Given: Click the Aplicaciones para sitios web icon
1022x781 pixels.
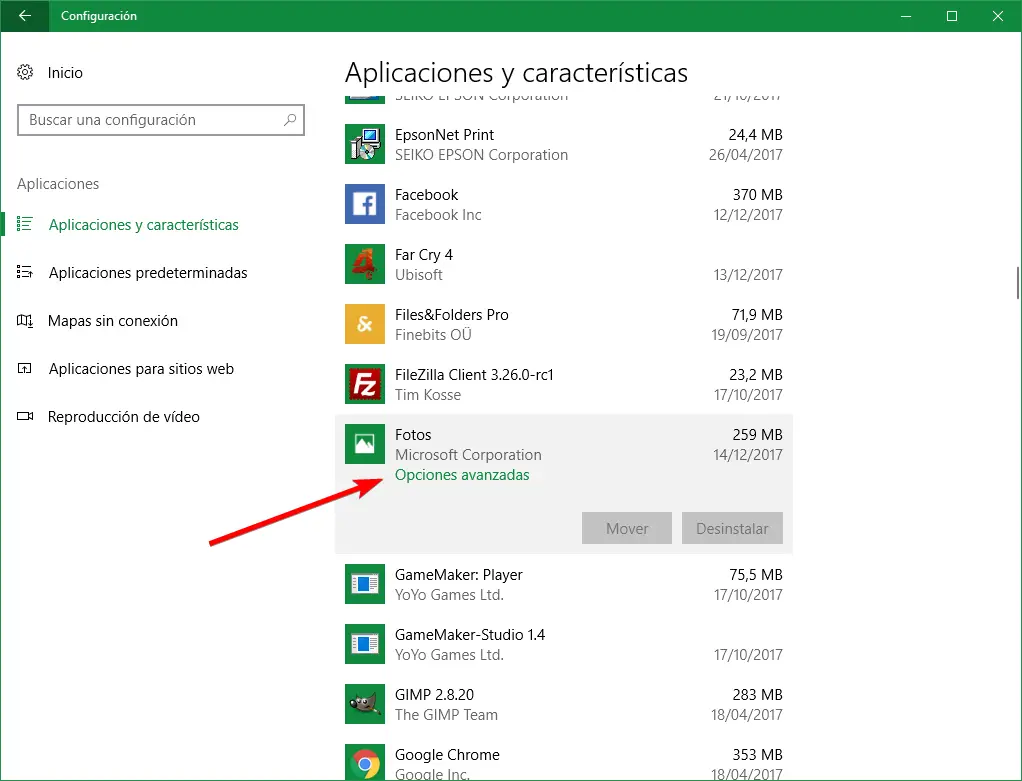Looking at the screenshot, I should pos(25,368).
